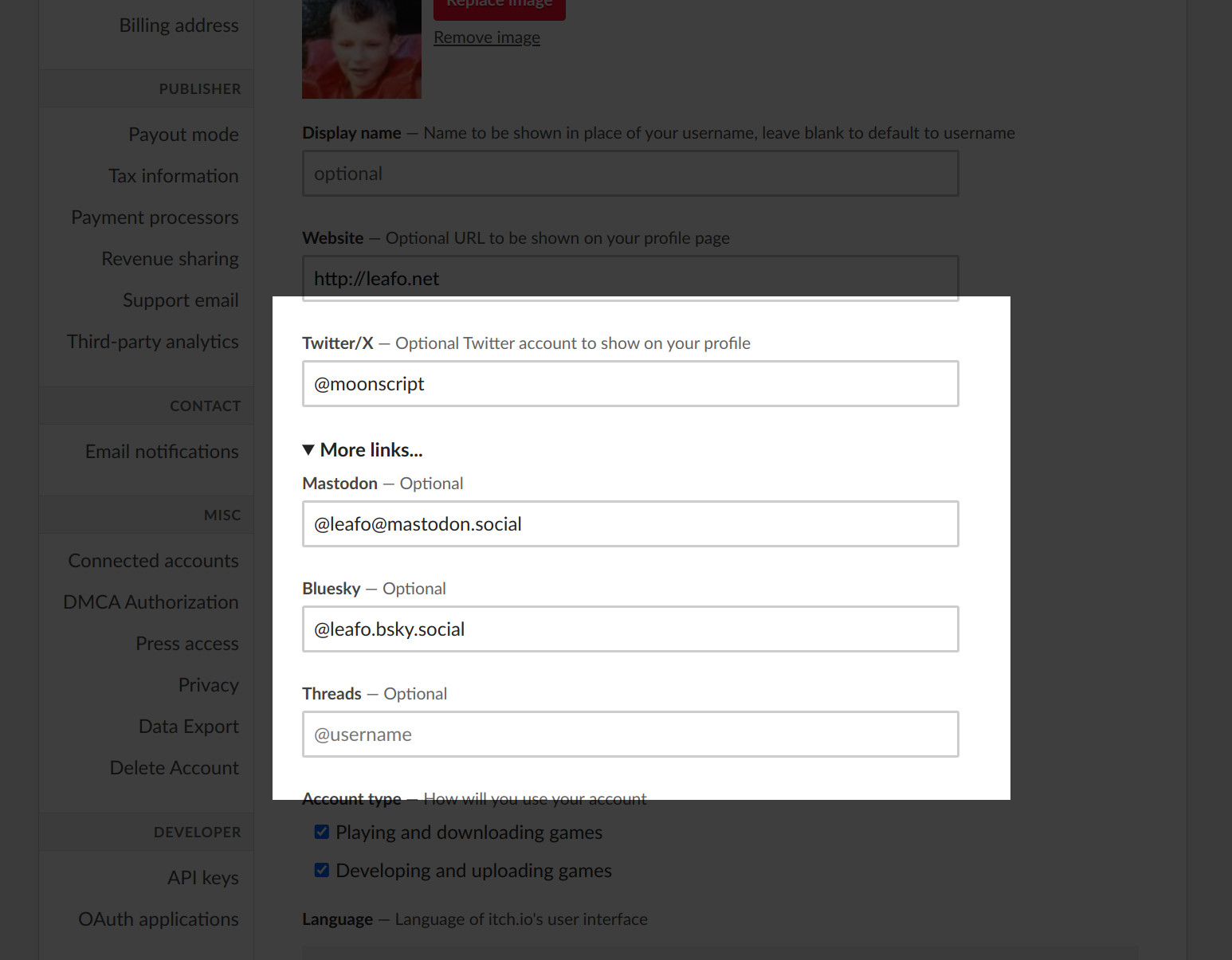Select the Mastodon handle input

point(630,524)
